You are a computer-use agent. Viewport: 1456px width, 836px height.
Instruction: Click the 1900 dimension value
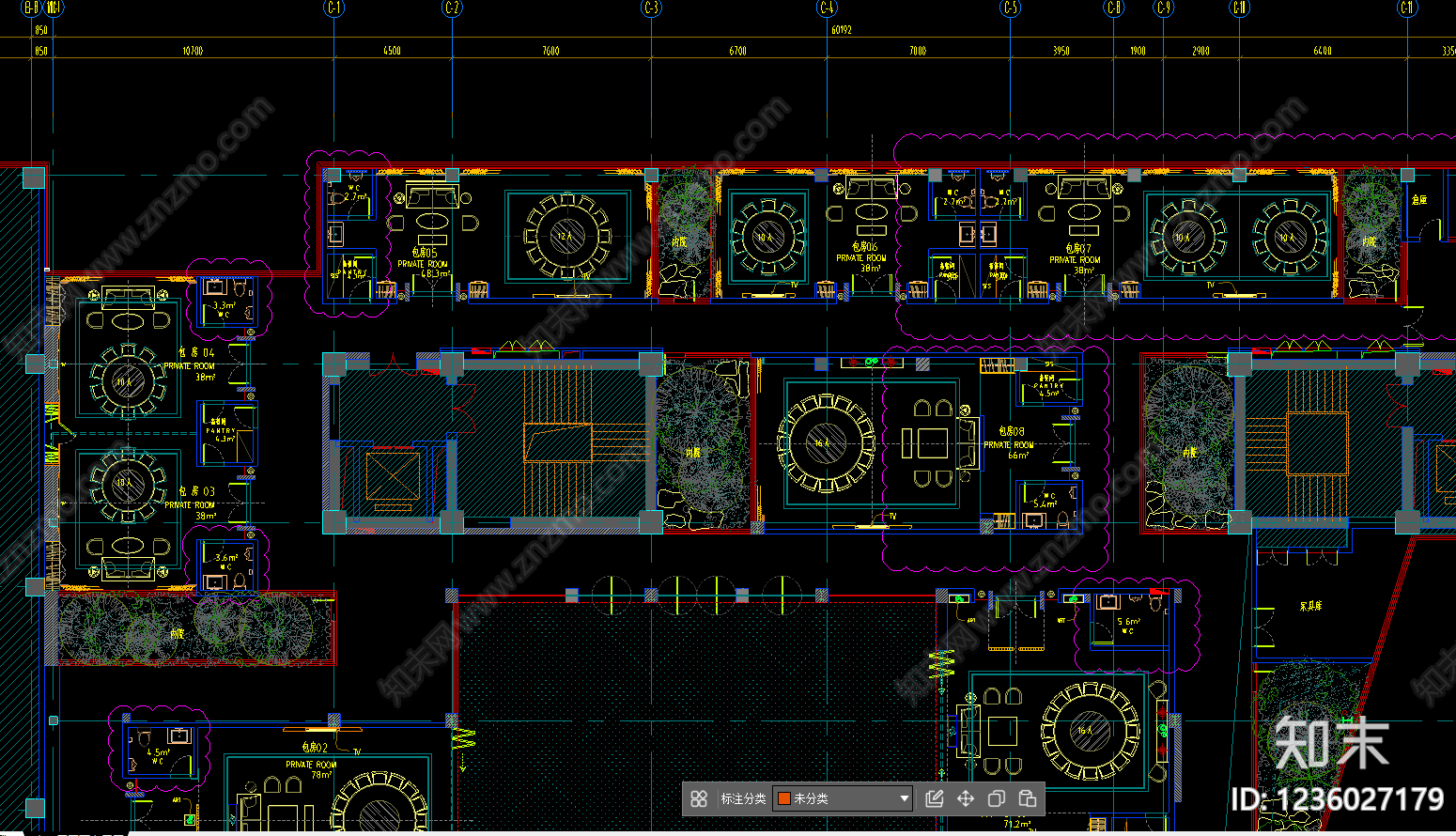pos(1138,51)
